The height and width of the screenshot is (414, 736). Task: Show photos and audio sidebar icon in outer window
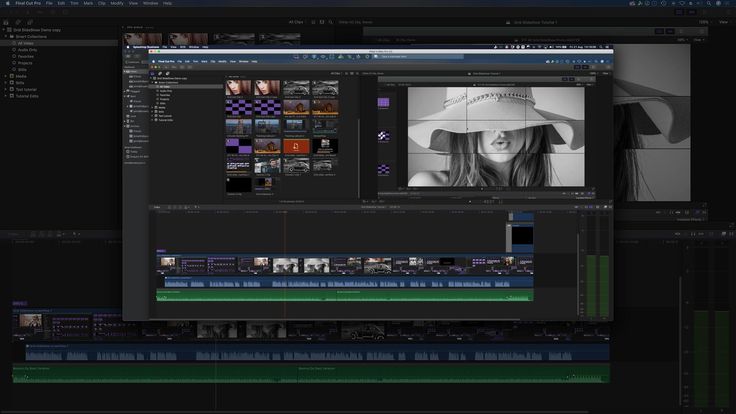[x=18, y=22]
